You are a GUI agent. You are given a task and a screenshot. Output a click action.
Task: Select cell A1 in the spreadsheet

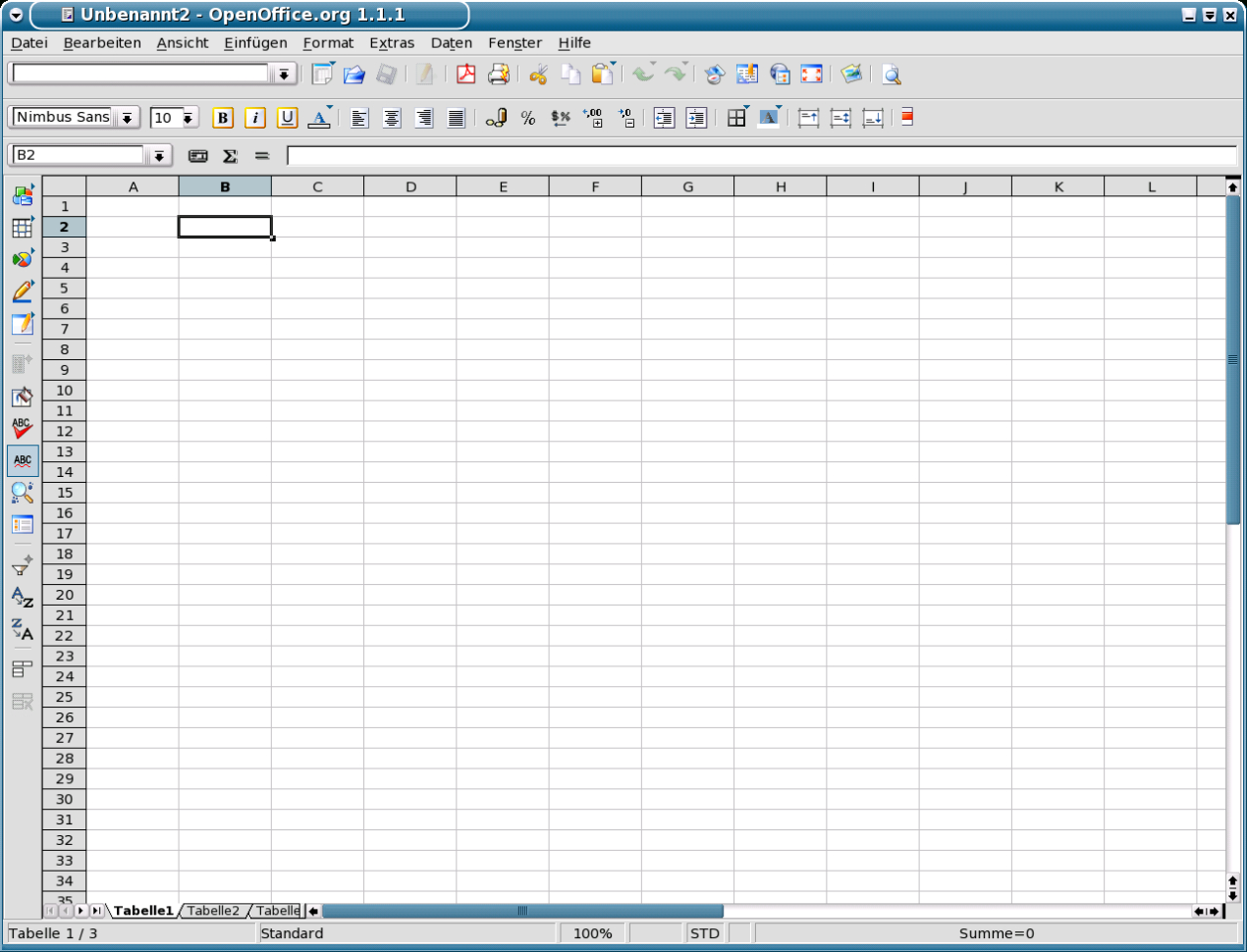click(133, 206)
